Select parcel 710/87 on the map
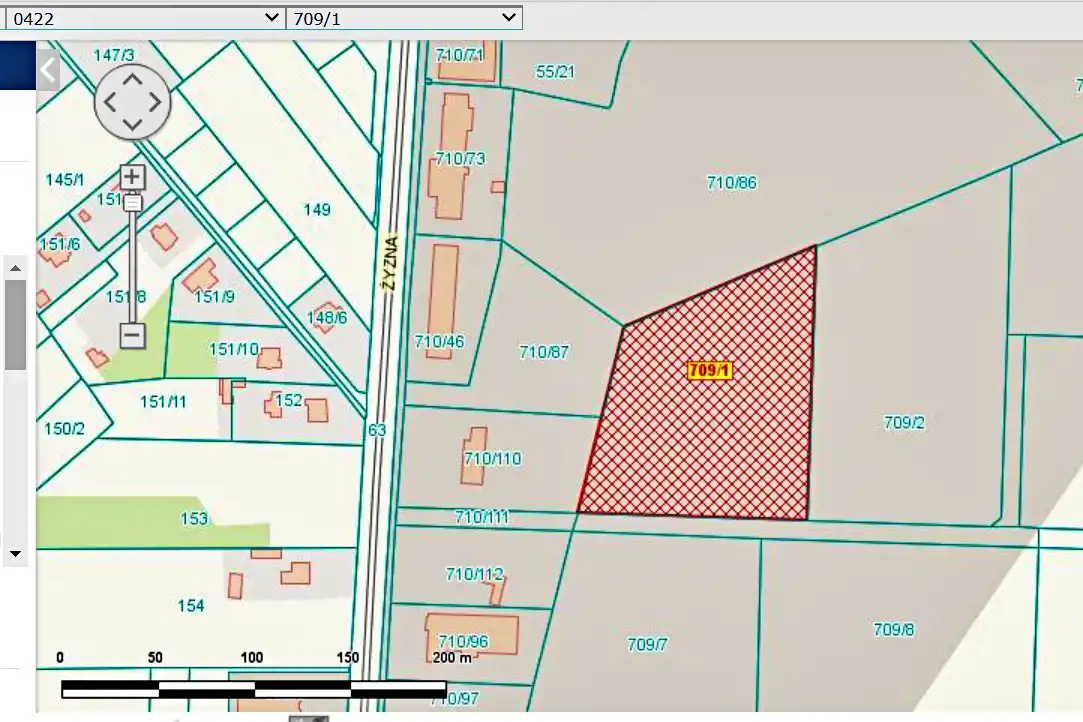 [x=544, y=352]
